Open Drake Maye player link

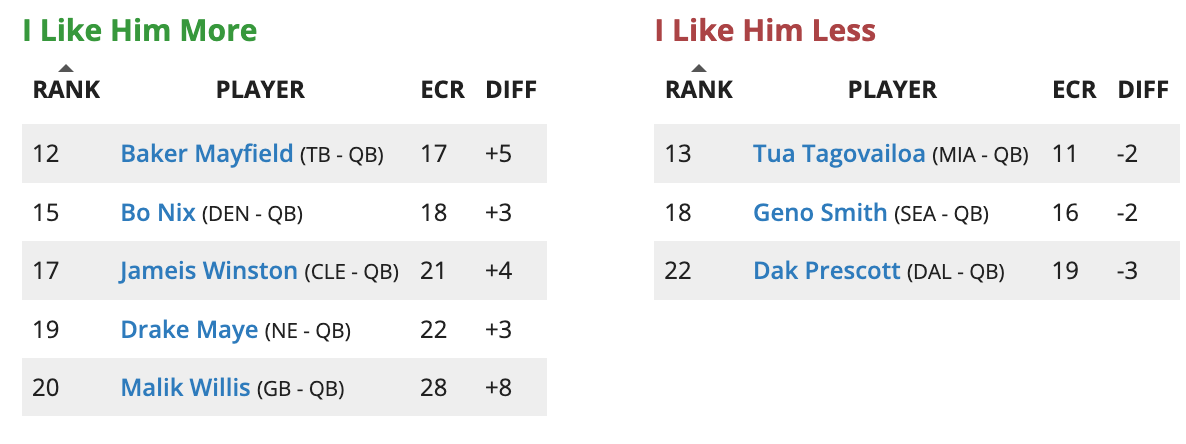[x=189, y=330]
